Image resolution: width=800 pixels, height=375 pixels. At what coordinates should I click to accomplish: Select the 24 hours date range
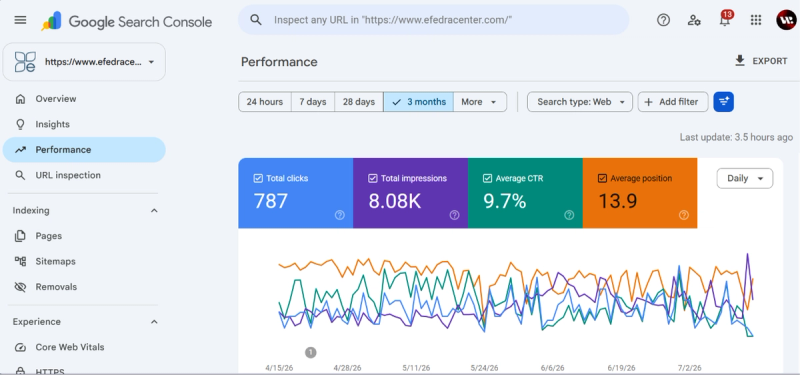[265, 102]
